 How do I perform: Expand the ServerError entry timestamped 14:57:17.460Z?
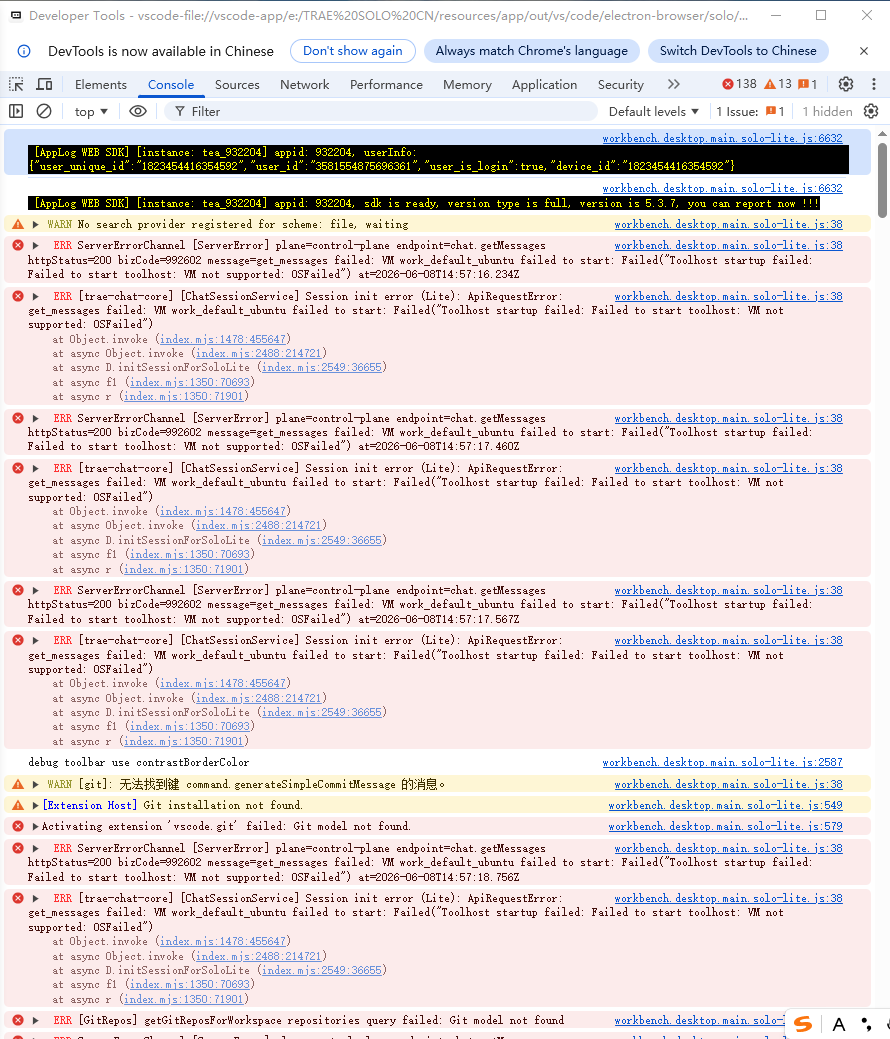click(36, 419)
